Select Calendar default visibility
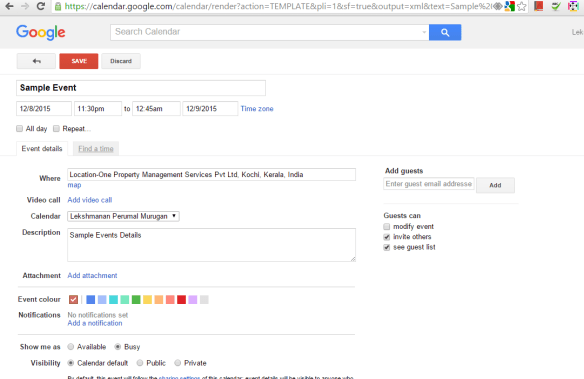Screen dimensions: 584x379 (x=71, y=363)
